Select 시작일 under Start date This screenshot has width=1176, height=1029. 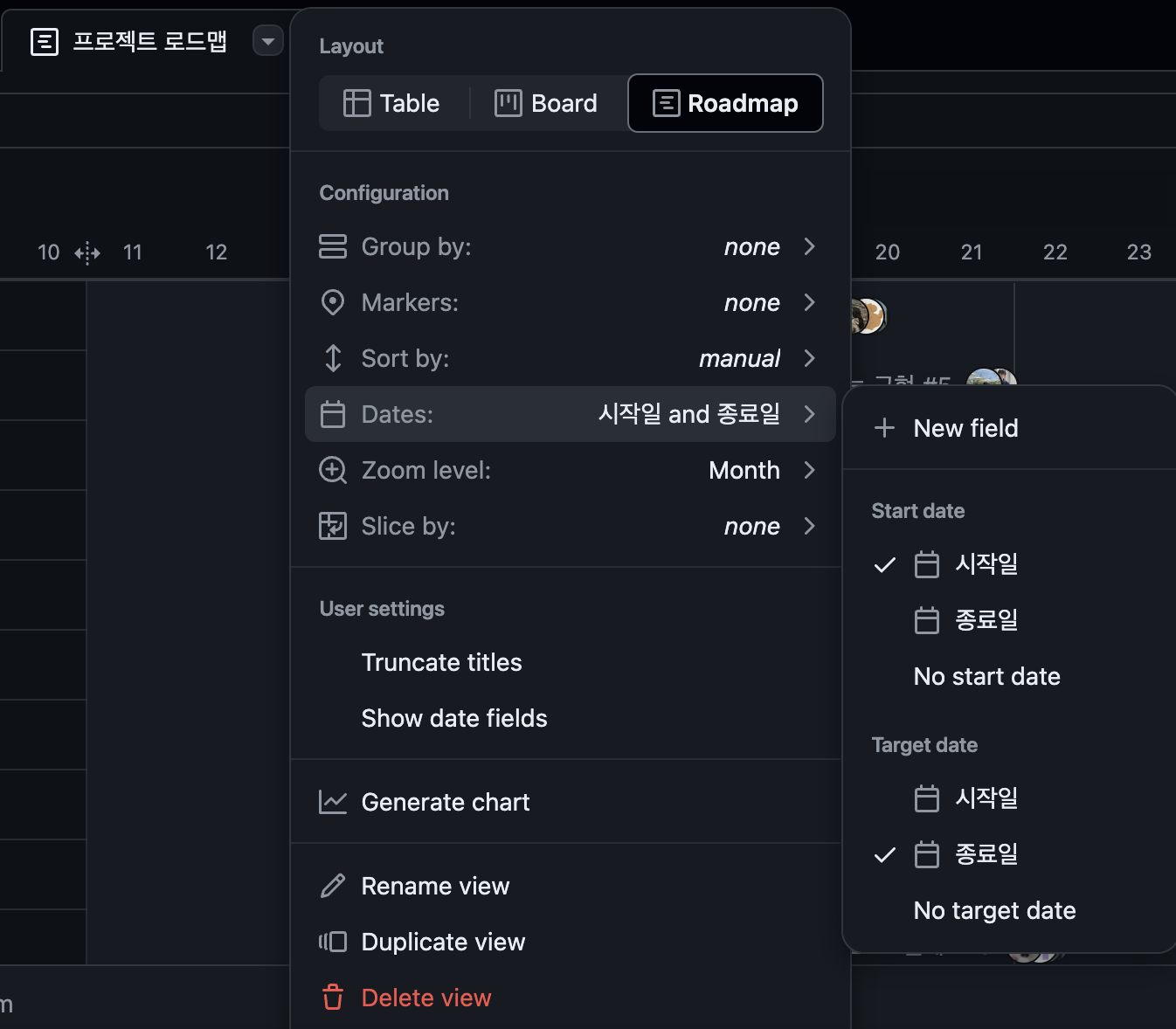[1009, 564]
